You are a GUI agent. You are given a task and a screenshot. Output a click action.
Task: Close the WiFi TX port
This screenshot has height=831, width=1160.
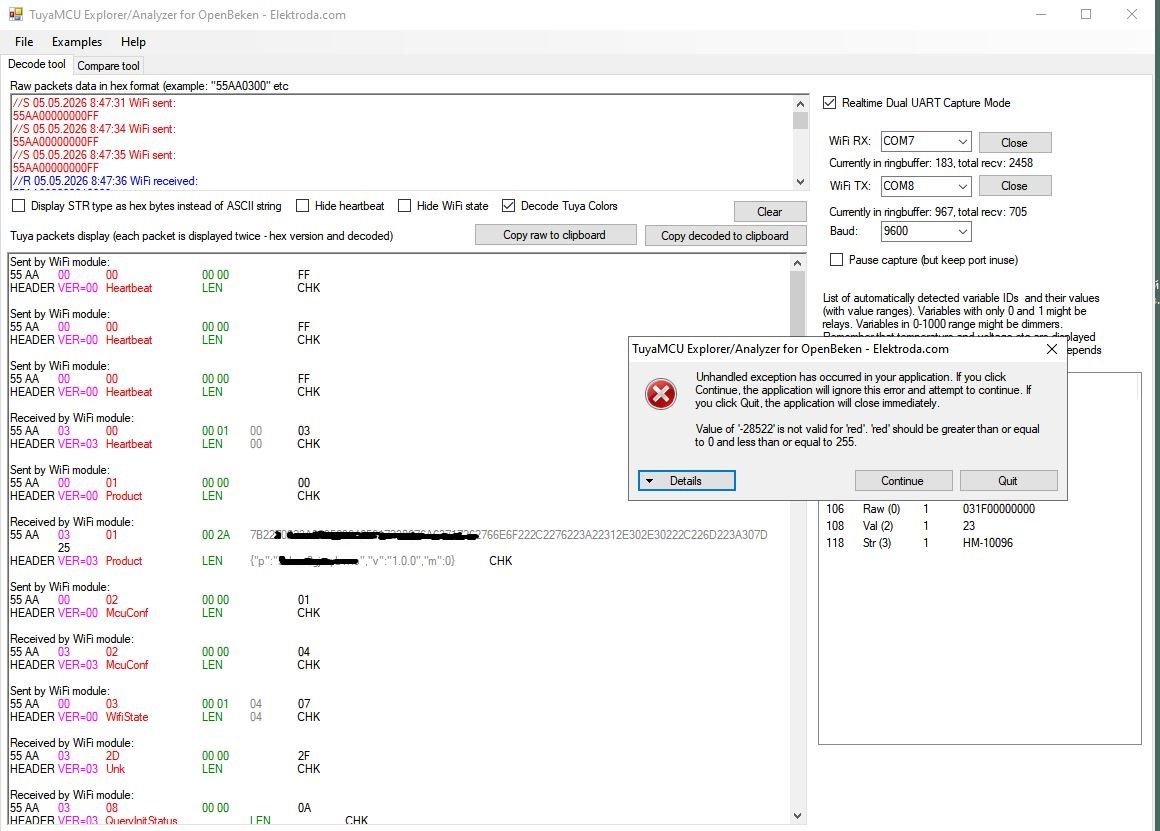(1014, 186)
